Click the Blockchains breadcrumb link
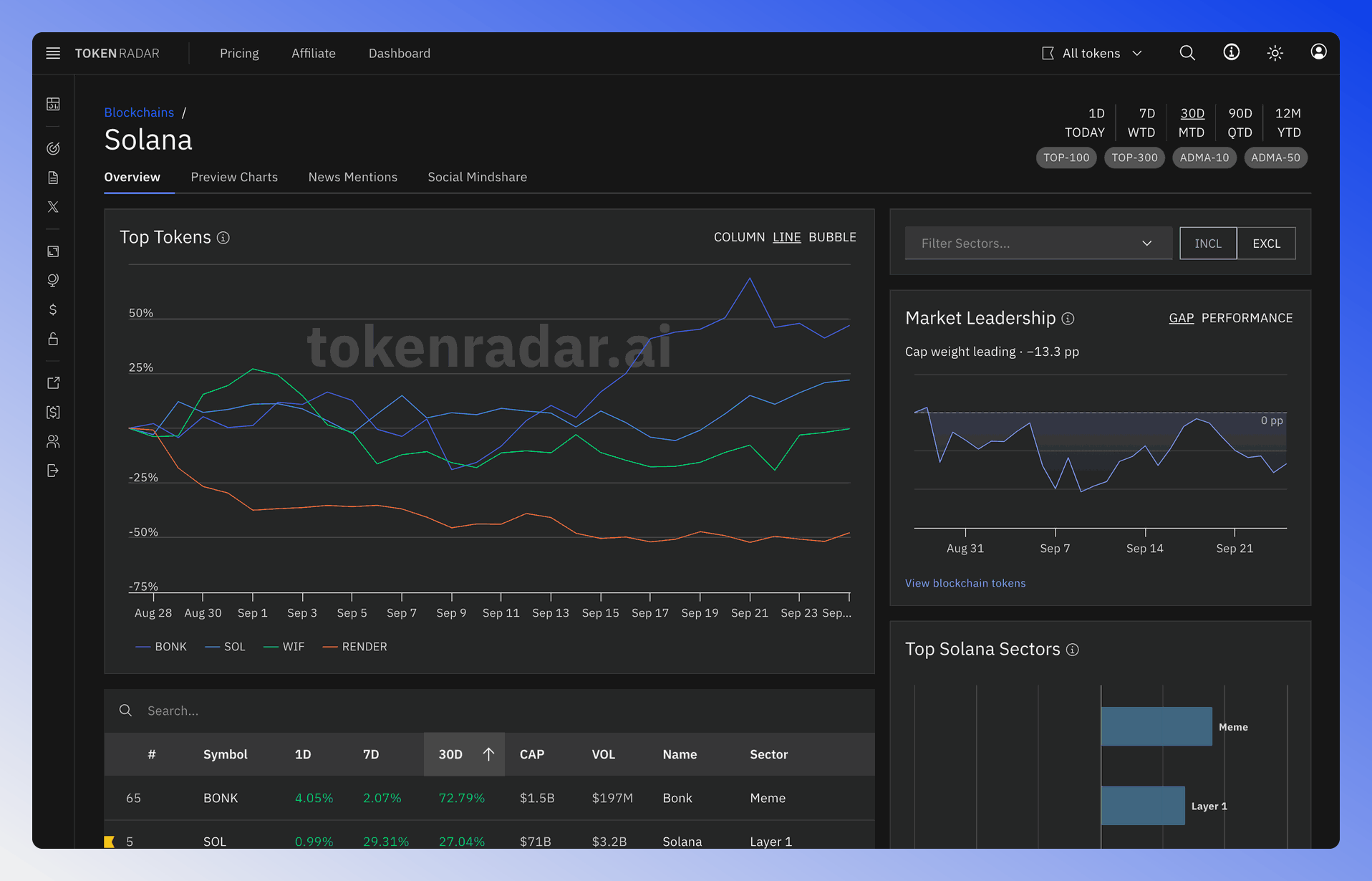This screenshot has width=1372, height=881. click(139, 112)
